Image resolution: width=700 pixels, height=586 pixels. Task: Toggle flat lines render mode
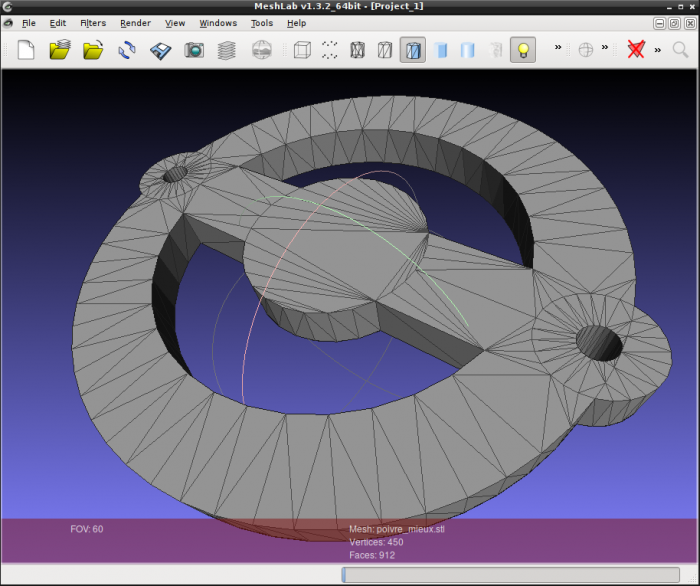[x=412, y=49]
